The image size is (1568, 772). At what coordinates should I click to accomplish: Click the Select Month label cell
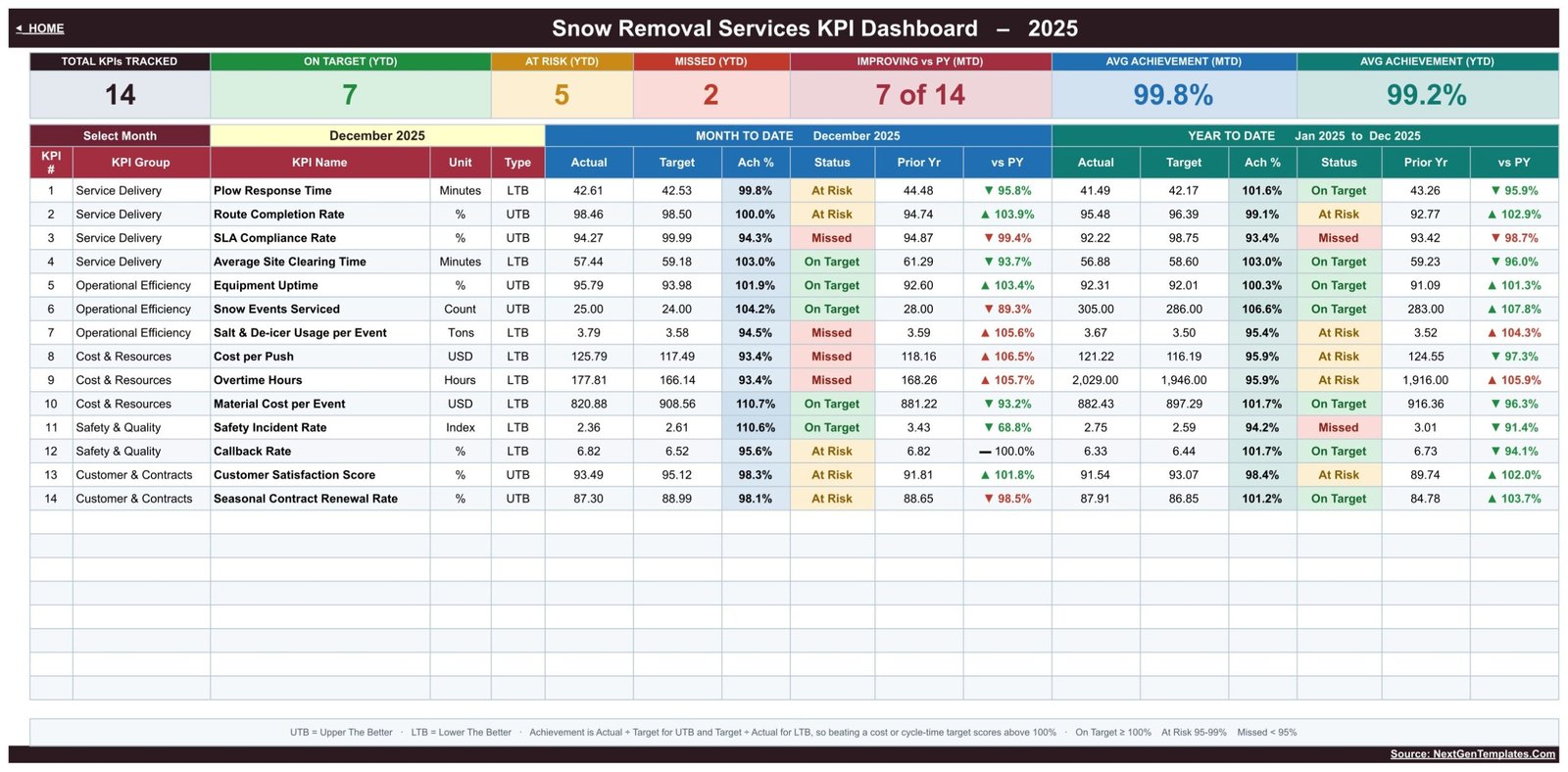(x=120, y=136)
